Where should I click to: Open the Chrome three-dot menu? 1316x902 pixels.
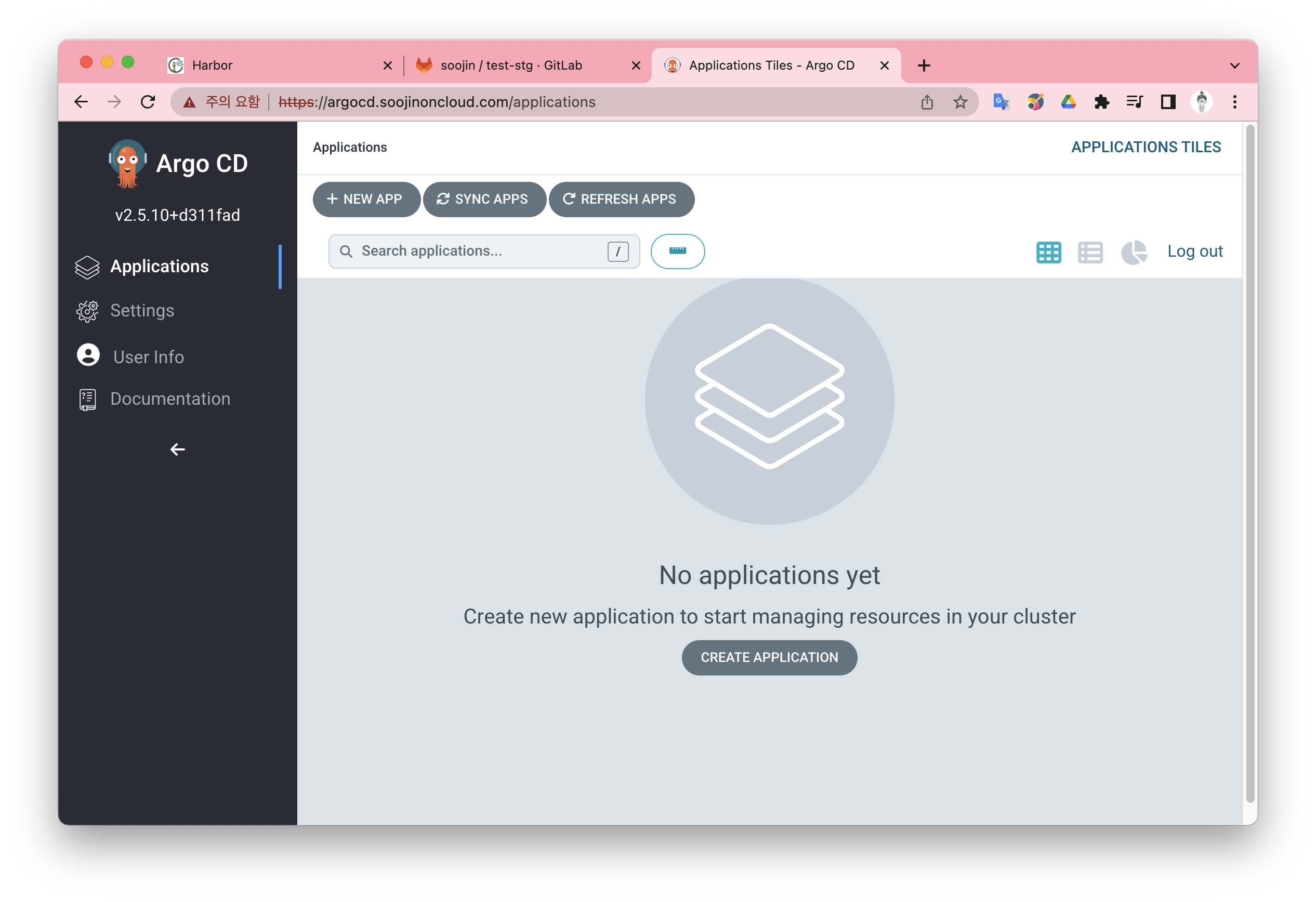[1234, 102]
